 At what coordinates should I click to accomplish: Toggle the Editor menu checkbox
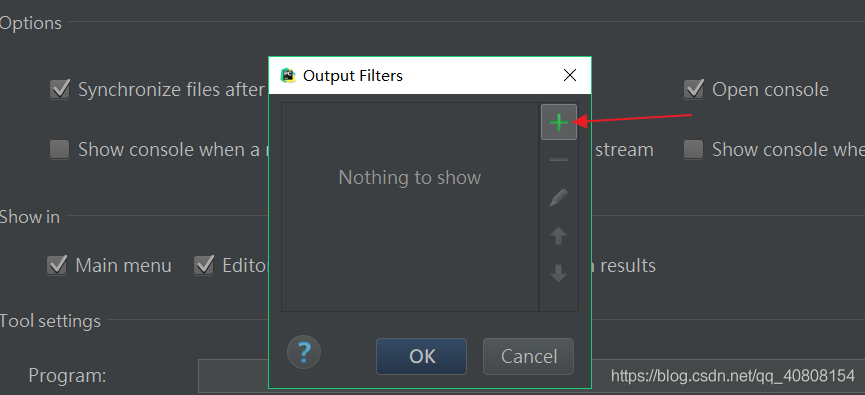204,265
